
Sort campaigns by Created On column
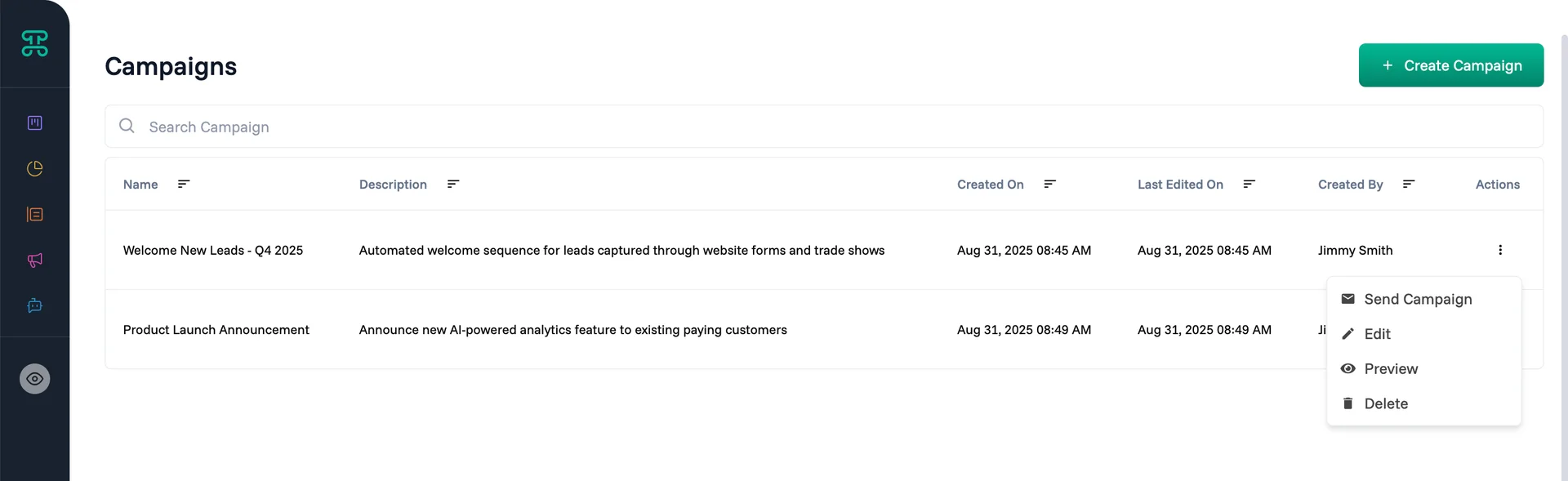[x=1050, y=185]
